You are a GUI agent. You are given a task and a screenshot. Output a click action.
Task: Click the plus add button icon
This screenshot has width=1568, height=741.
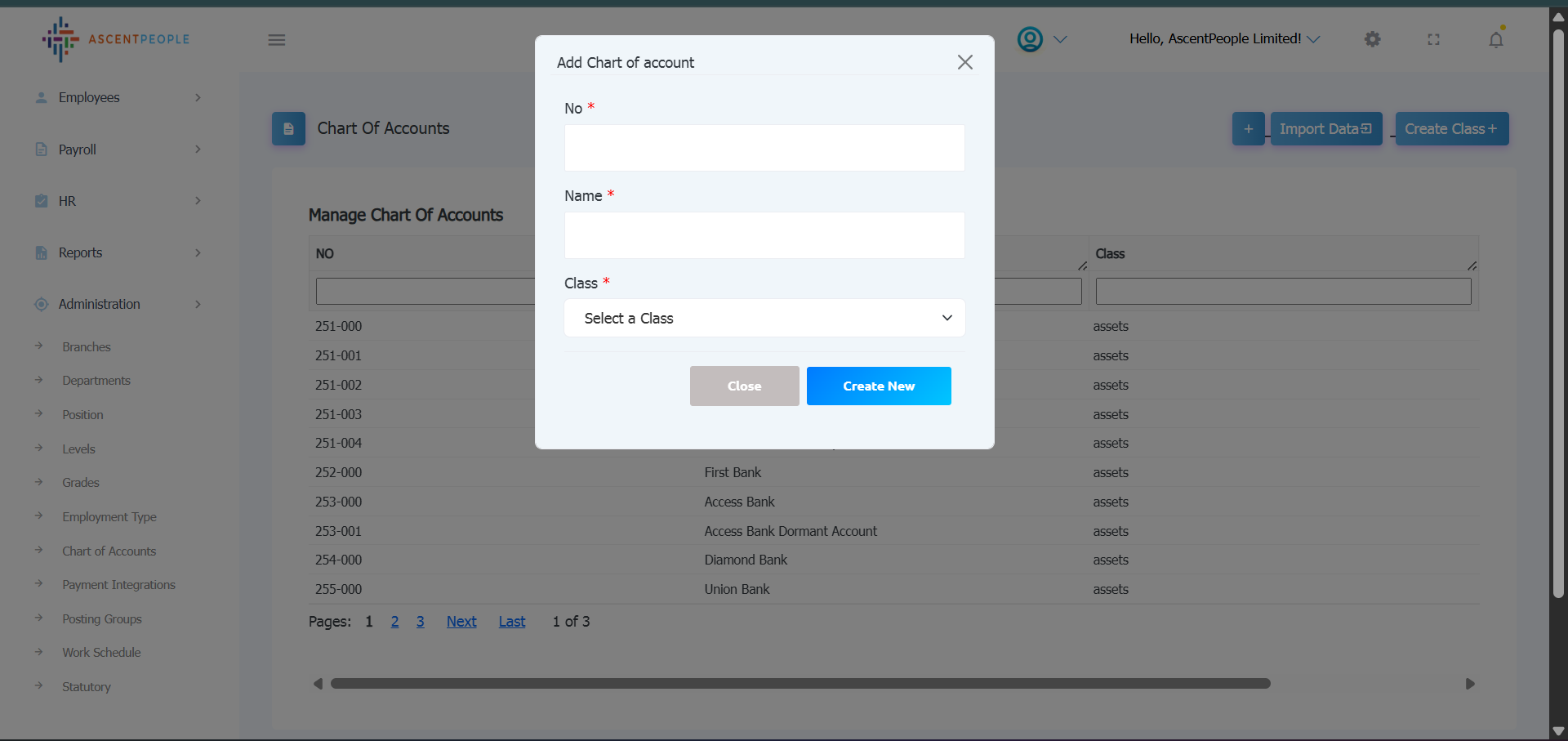pyautogui.click(x=1248, y=129)
